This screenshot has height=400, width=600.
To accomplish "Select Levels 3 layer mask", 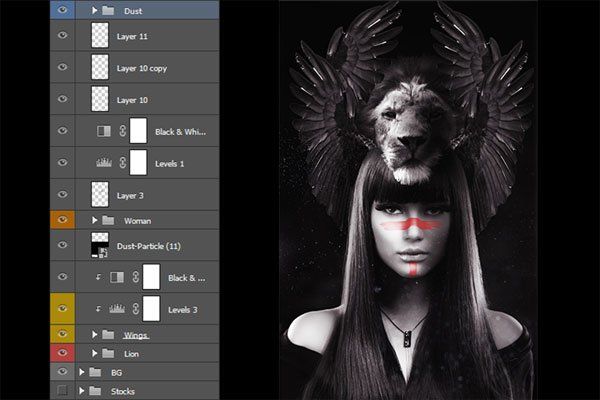I will pos(151,308).
